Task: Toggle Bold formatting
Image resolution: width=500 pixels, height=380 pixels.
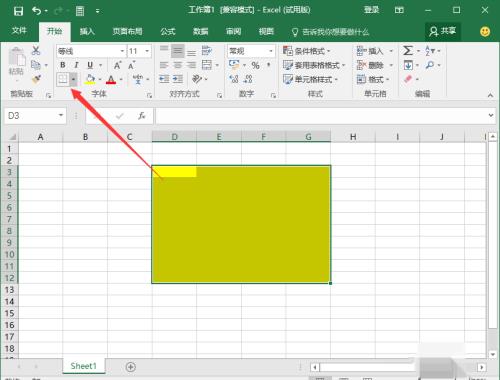Action: tap(63, 65)
